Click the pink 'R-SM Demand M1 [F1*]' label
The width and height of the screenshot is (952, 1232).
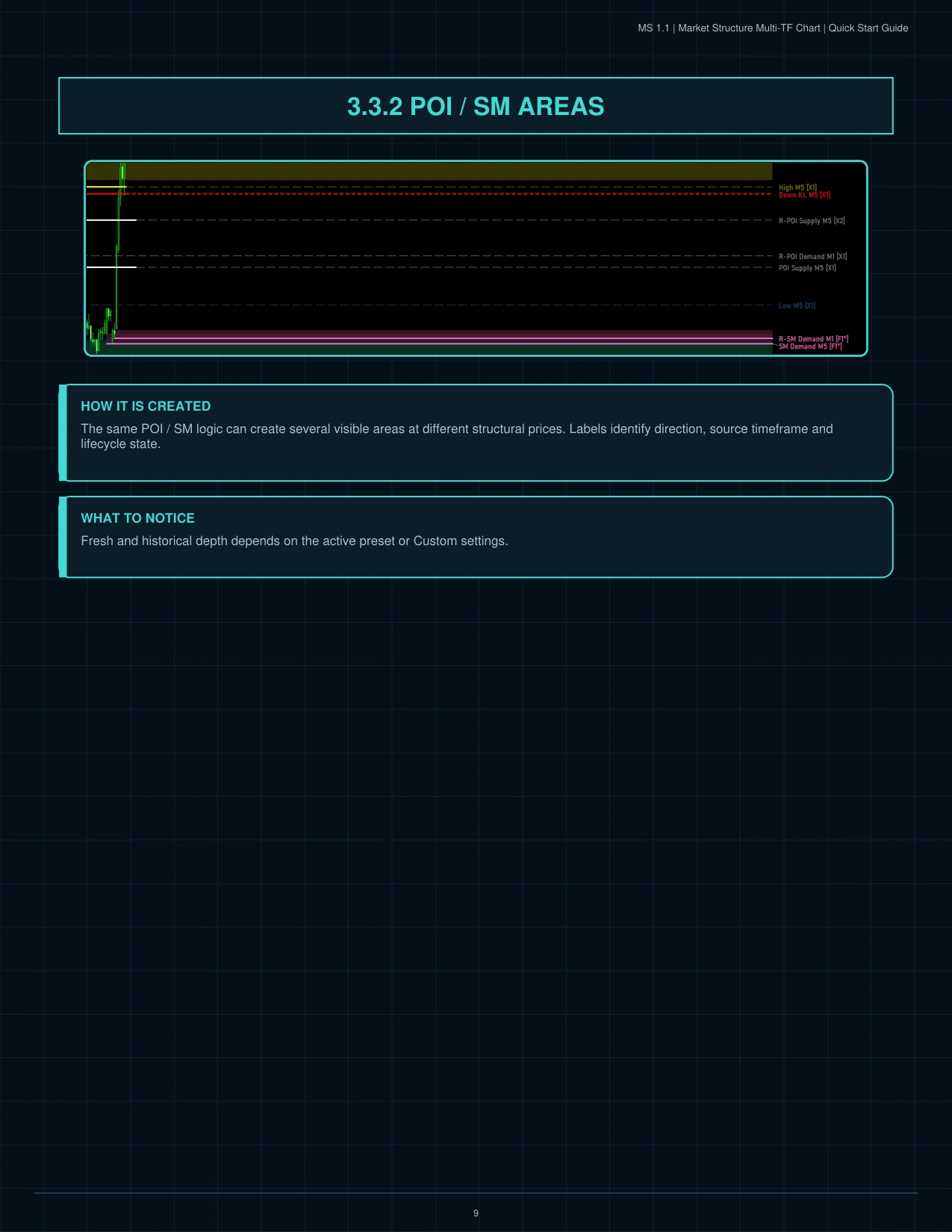[813, 339]
